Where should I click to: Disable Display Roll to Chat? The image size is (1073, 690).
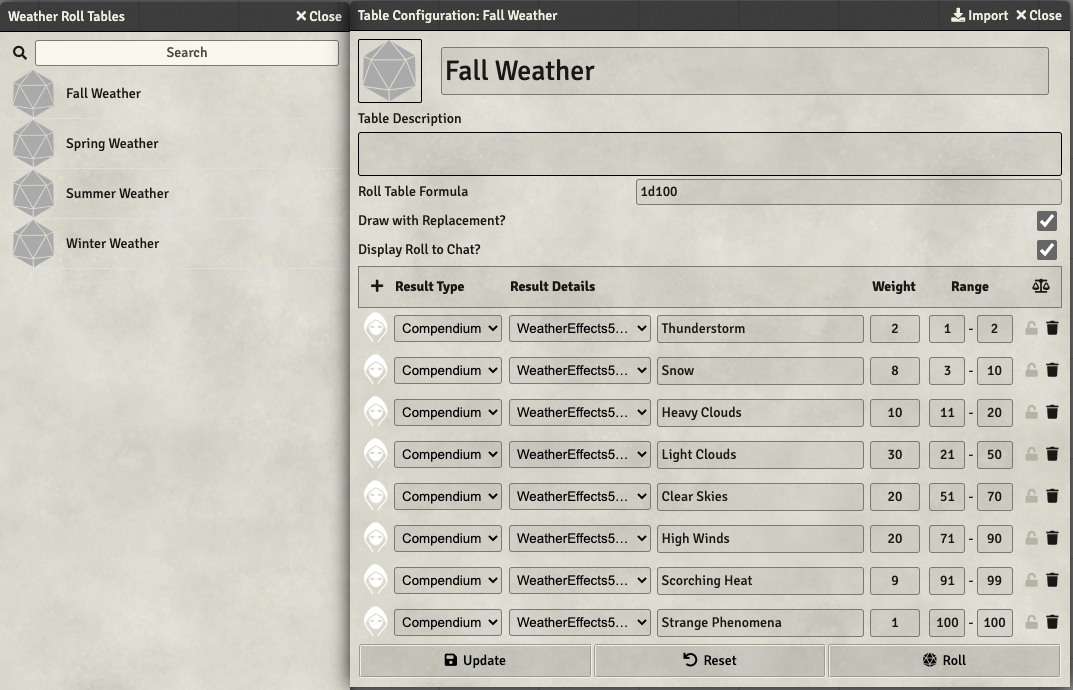coord(1047,250)
